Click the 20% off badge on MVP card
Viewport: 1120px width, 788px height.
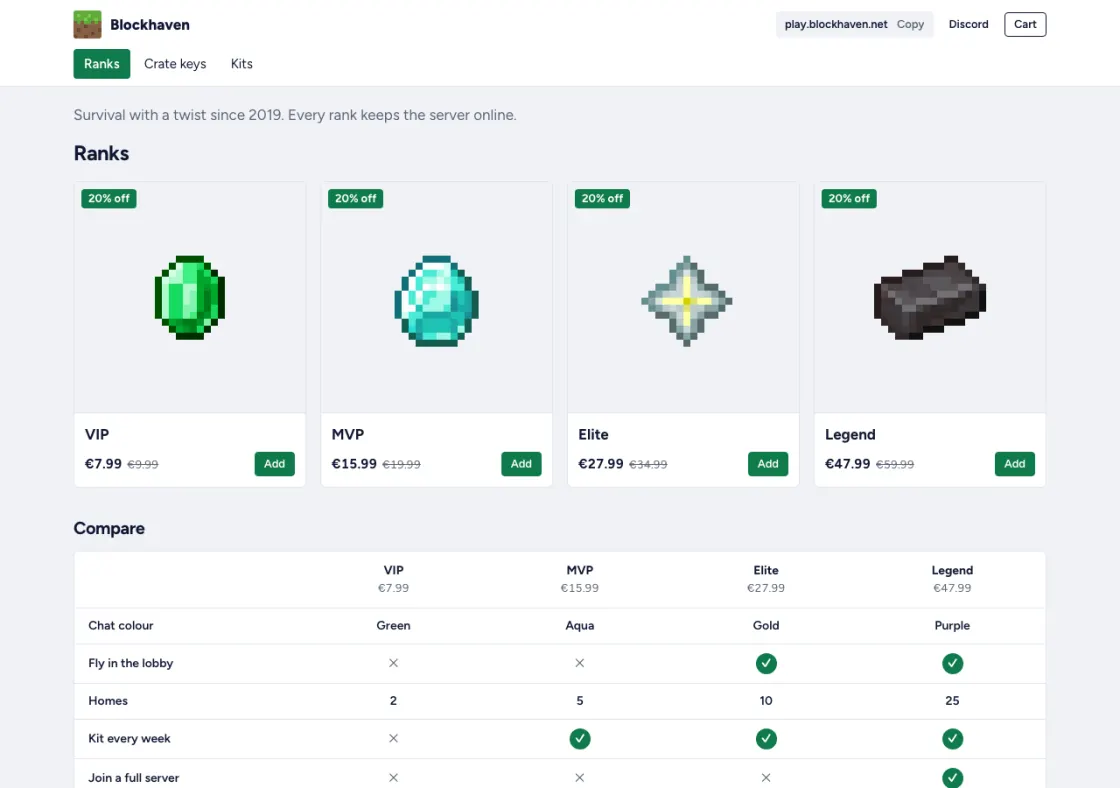(355, 199)
